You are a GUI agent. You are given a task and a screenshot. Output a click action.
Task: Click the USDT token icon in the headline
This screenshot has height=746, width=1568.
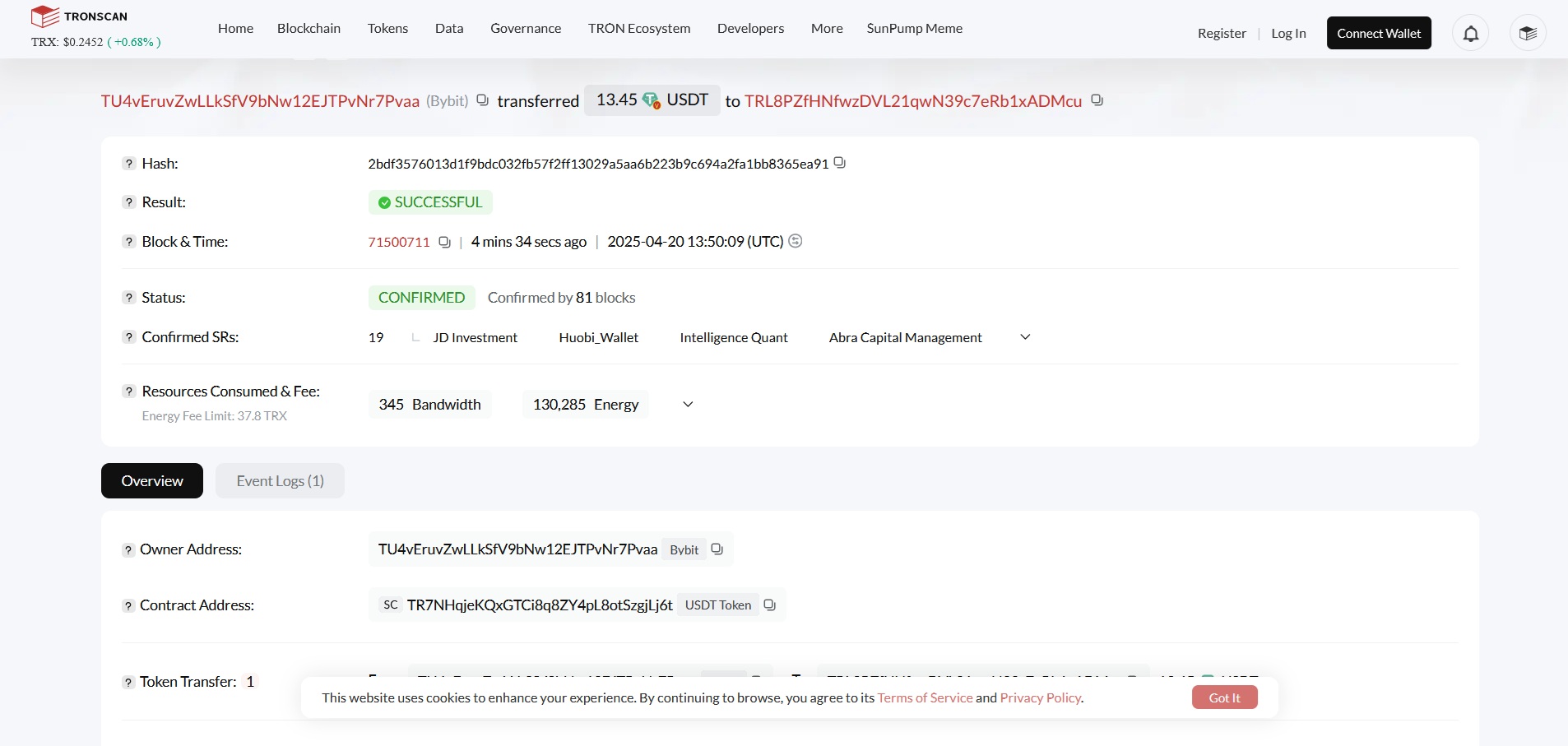652,100
